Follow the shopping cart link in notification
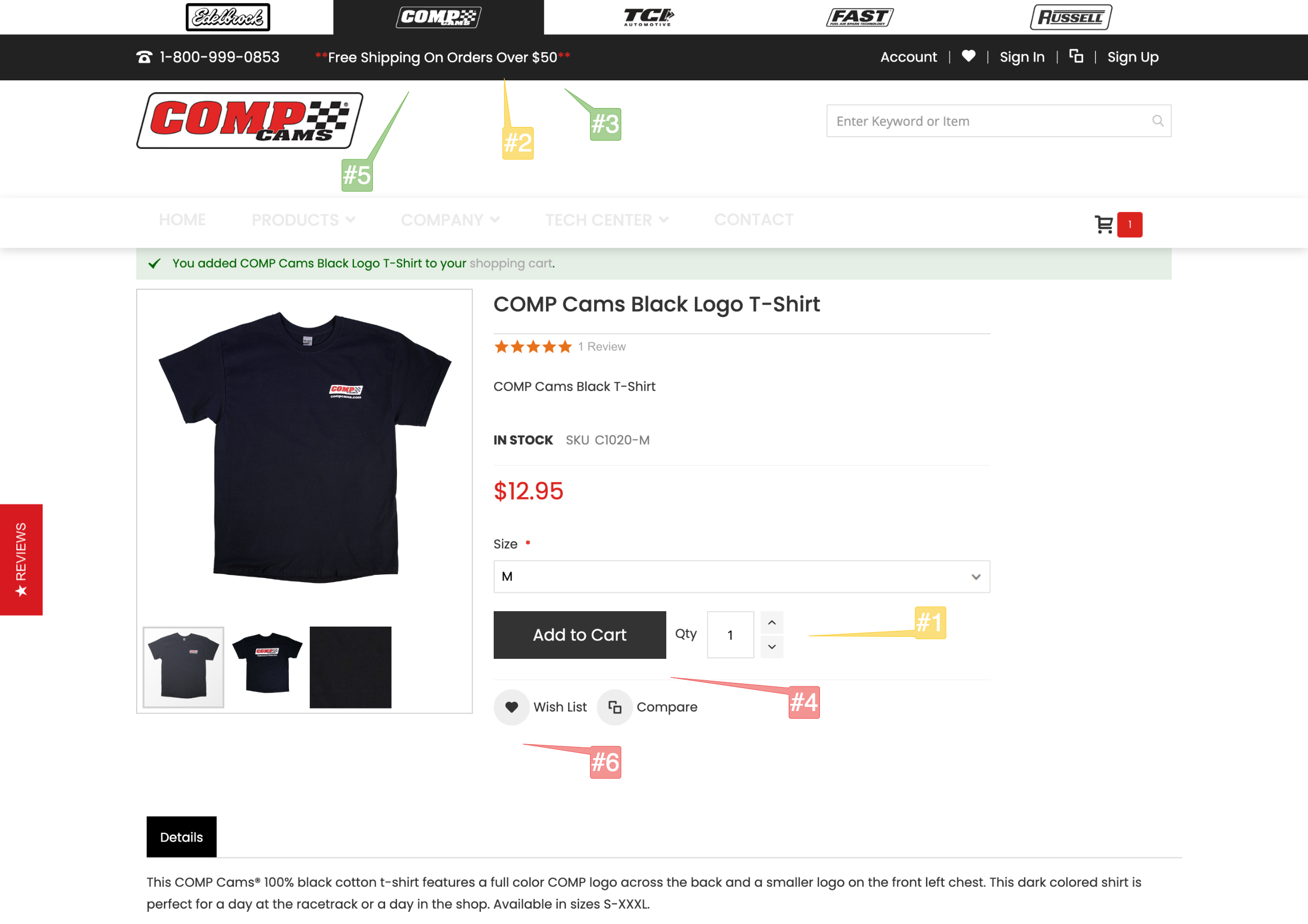This screenshot has width=1308, height=924. click(x=511, y=264)
